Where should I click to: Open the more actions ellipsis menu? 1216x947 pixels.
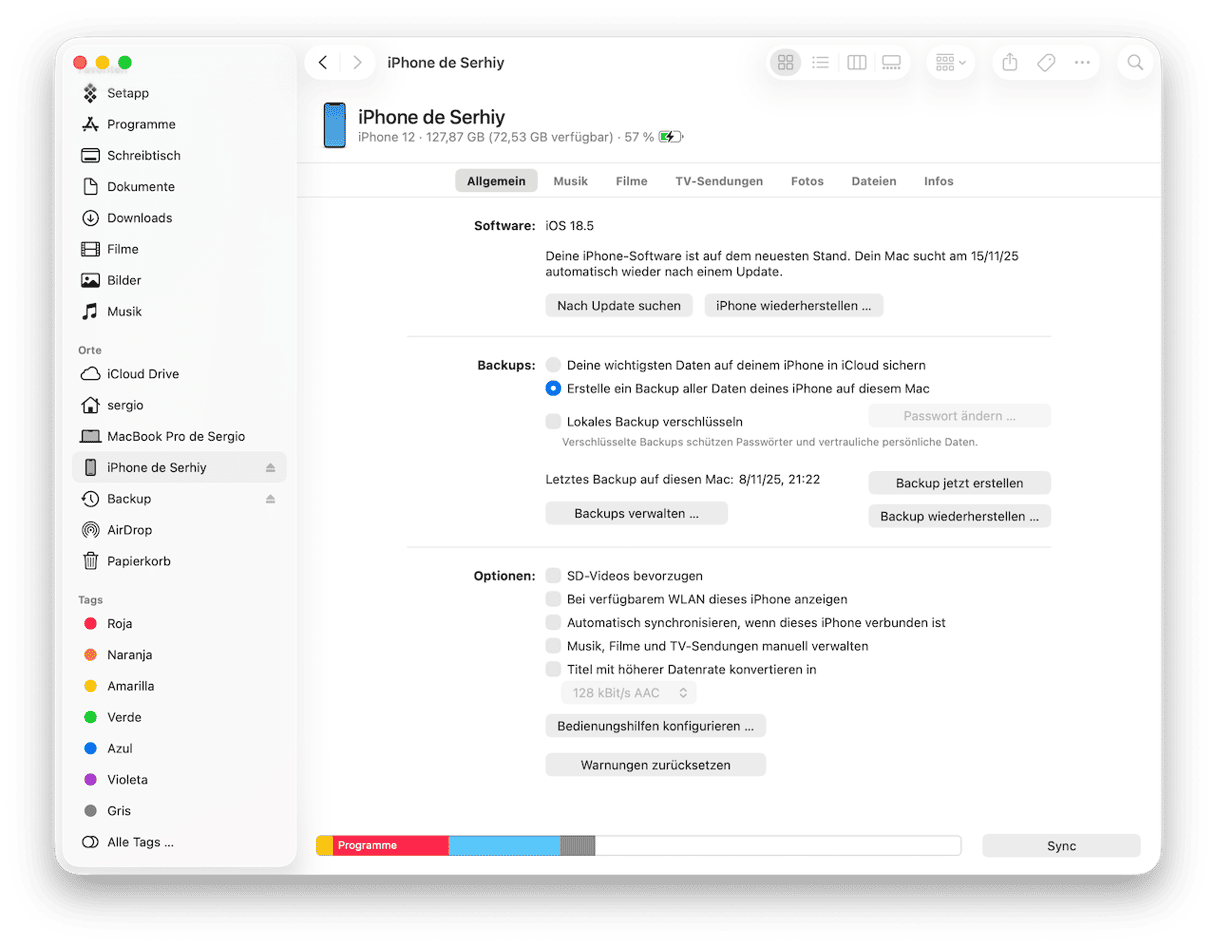(1082, 63)
